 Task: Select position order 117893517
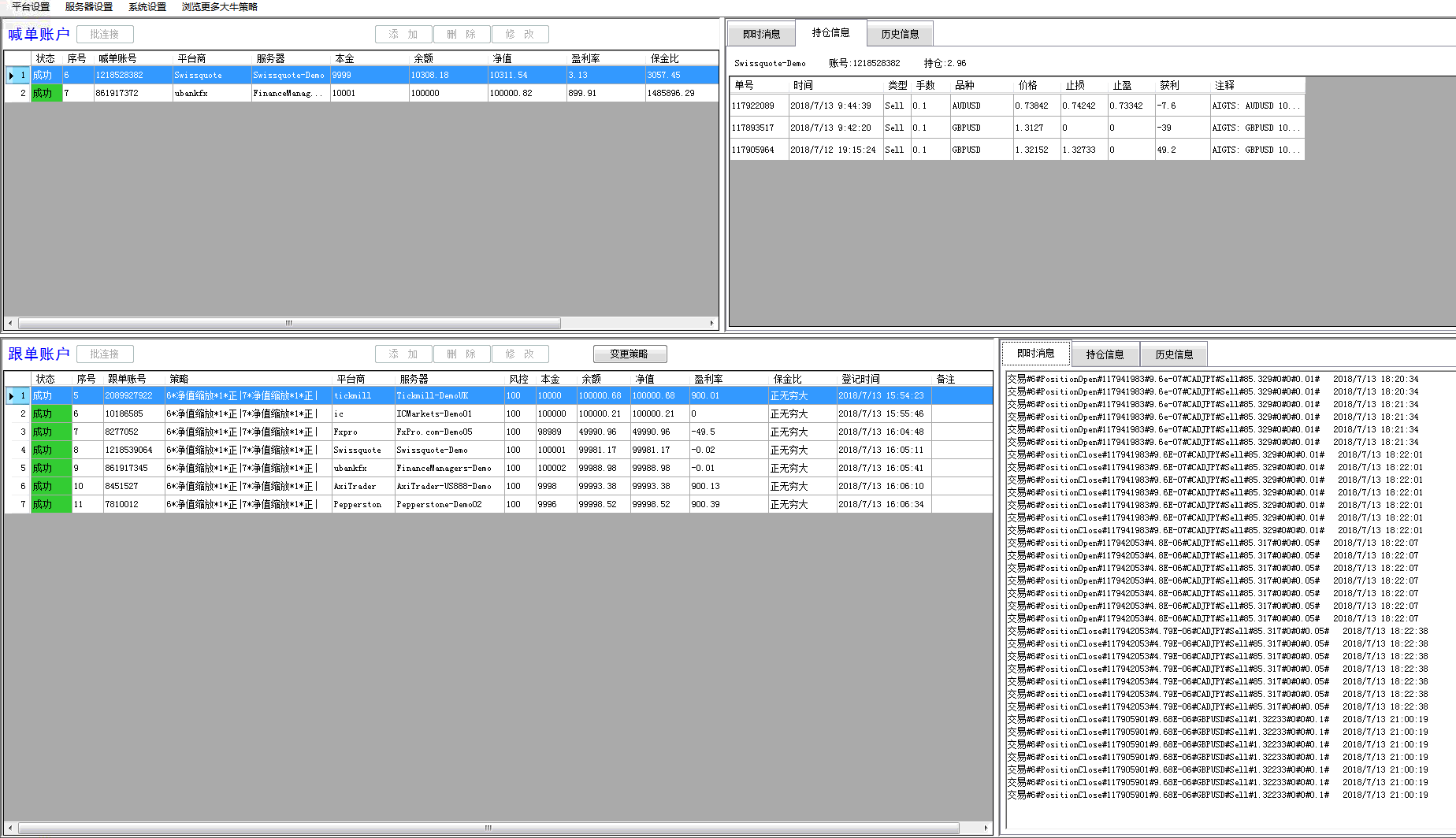759,128
